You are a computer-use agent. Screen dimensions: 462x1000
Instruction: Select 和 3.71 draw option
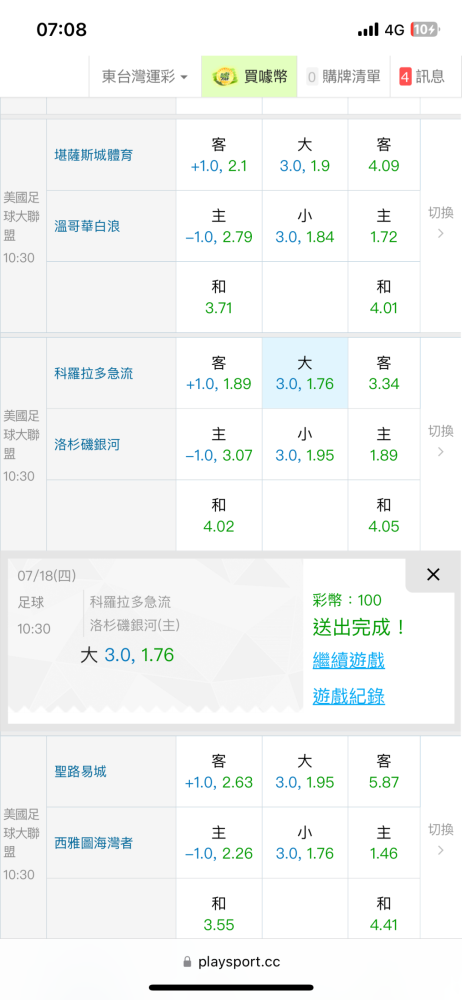219,297
